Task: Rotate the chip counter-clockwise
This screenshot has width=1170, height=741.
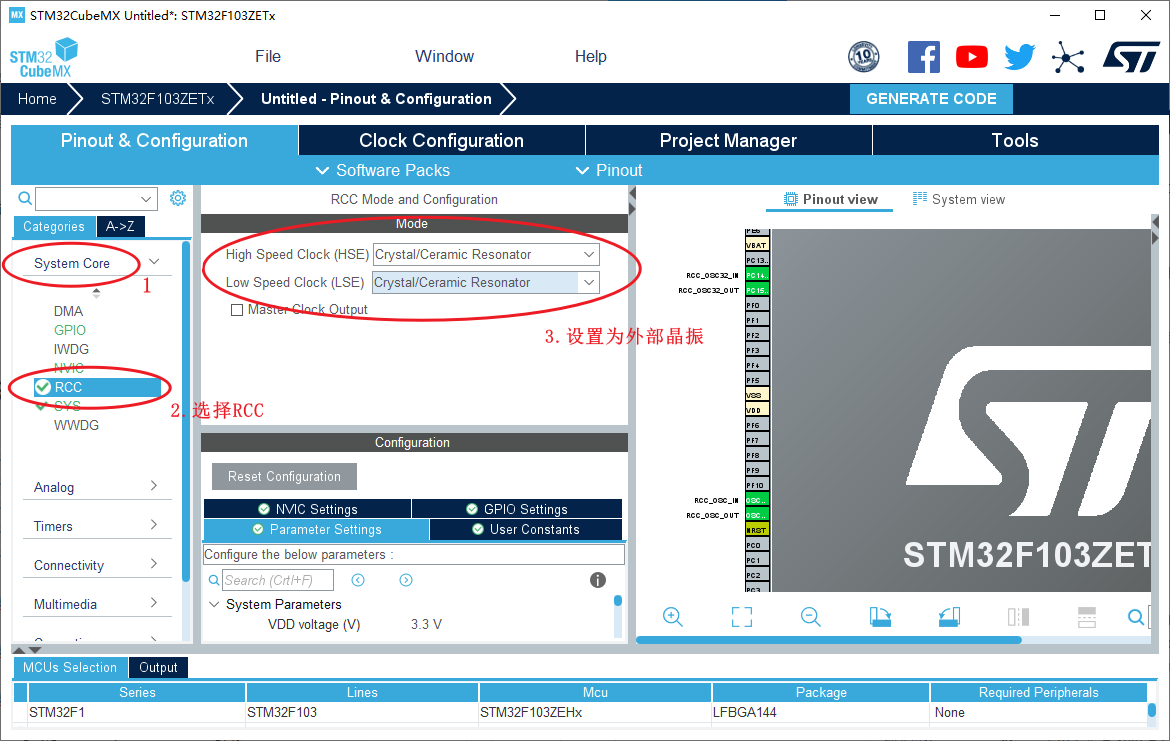Action: (x=949, y=616)
